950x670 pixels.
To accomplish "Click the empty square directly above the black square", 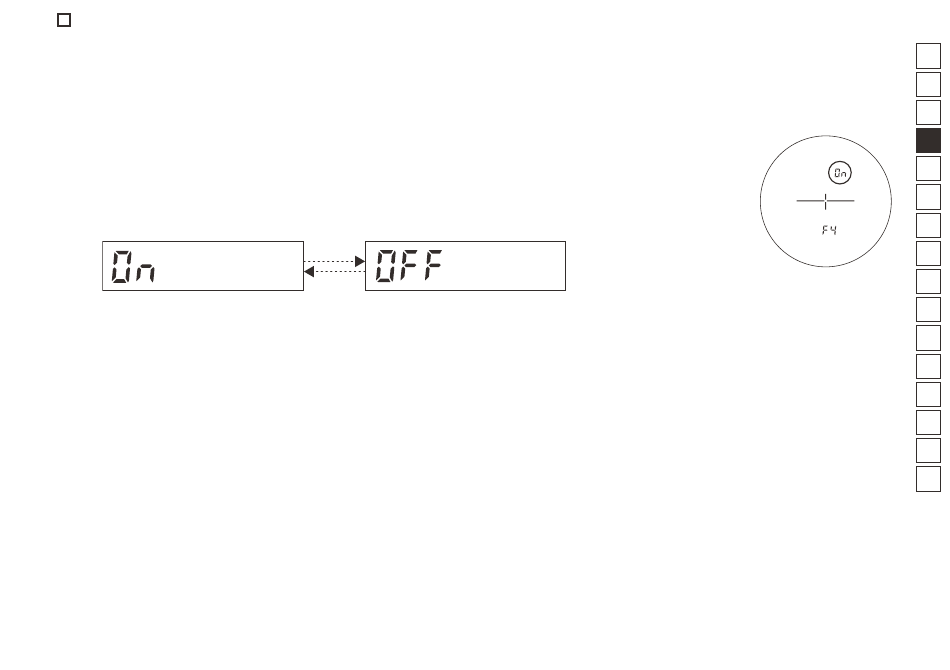I will point(928,112).
